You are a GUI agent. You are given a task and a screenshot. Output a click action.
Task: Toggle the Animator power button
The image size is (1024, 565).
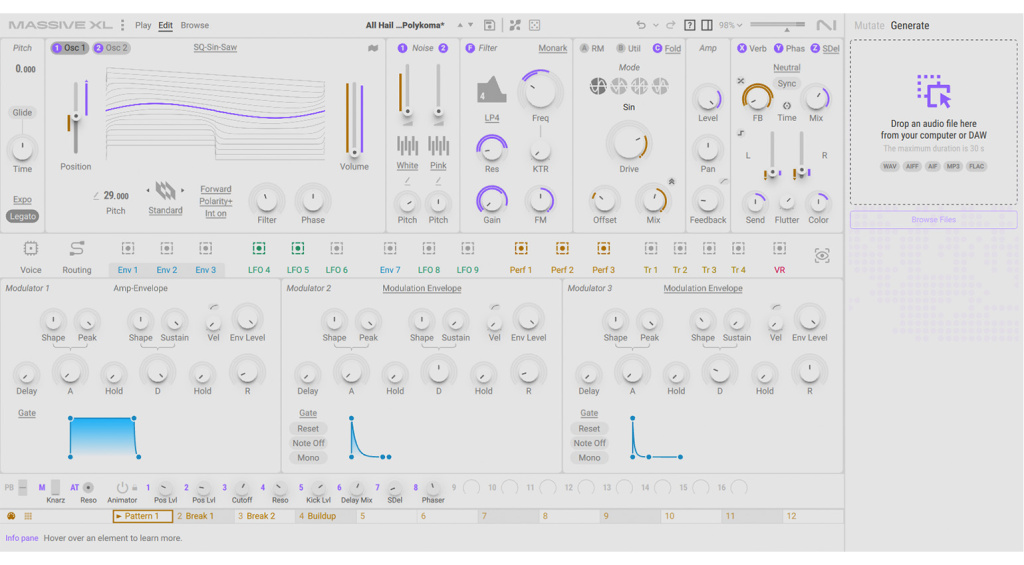coord(122,487)
